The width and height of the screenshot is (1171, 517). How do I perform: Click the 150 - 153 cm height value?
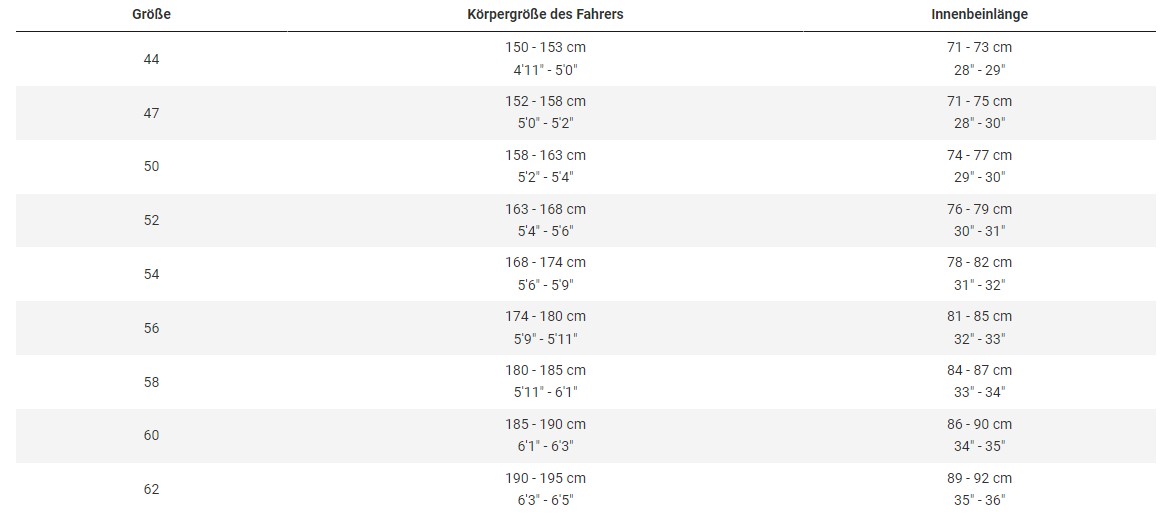545,47
